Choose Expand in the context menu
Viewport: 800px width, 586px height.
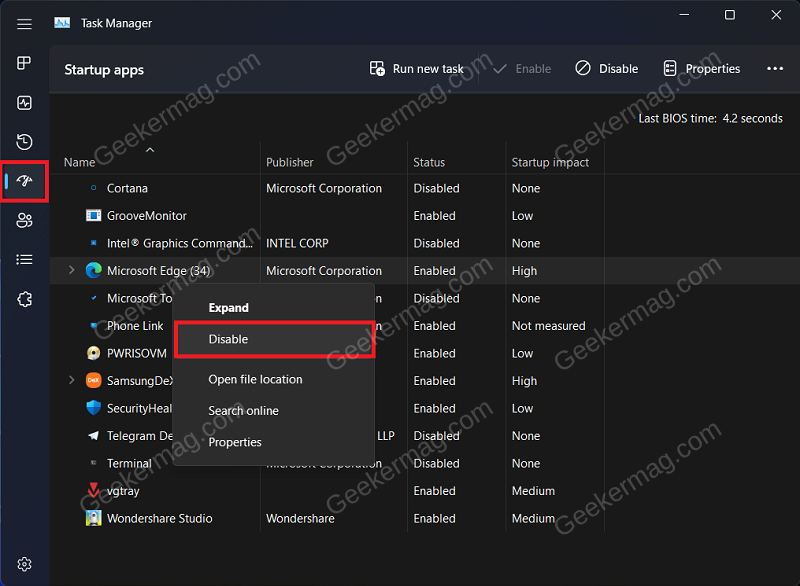point(229,308)
